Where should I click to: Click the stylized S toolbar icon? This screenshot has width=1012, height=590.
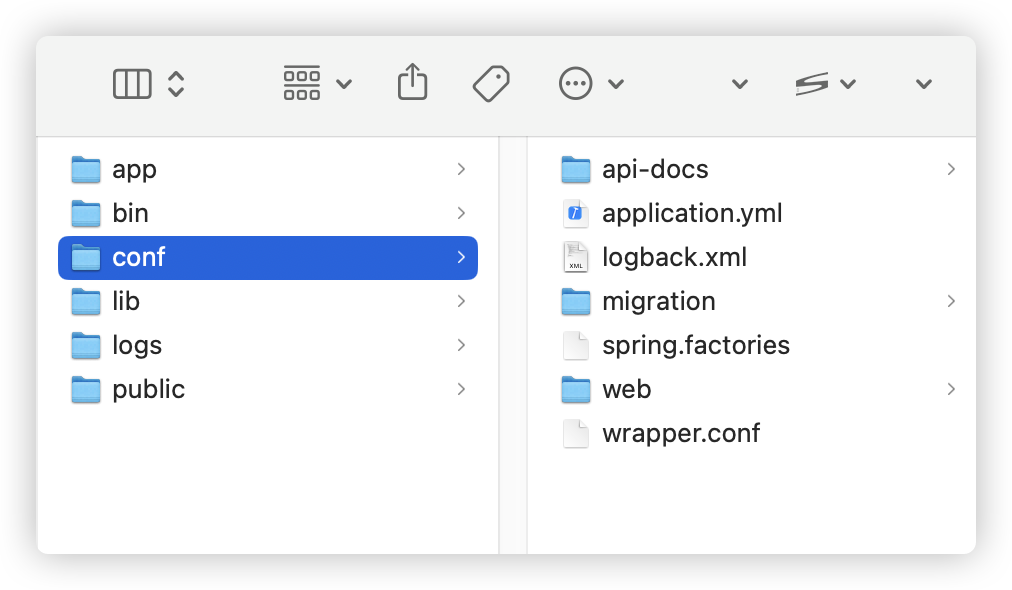[812, 84]
